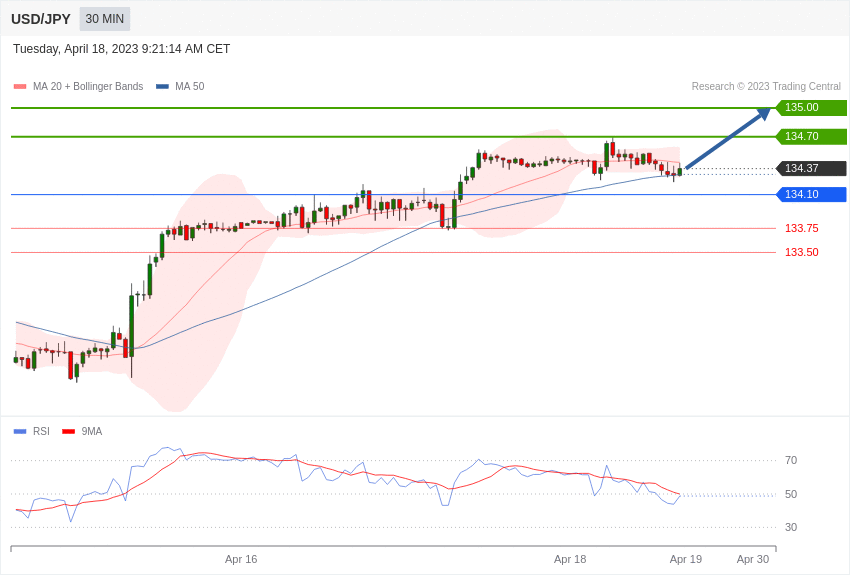Click the USD/JPY pair title

click(x=41, y=19)
